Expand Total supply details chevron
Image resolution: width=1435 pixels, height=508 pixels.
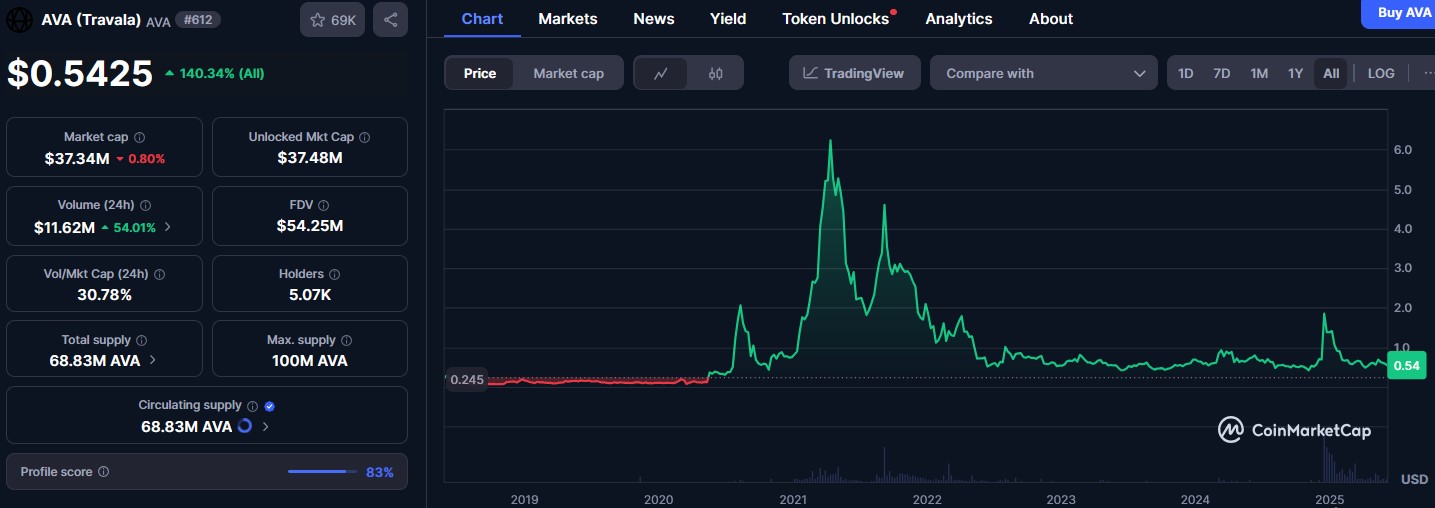point(152,360)
